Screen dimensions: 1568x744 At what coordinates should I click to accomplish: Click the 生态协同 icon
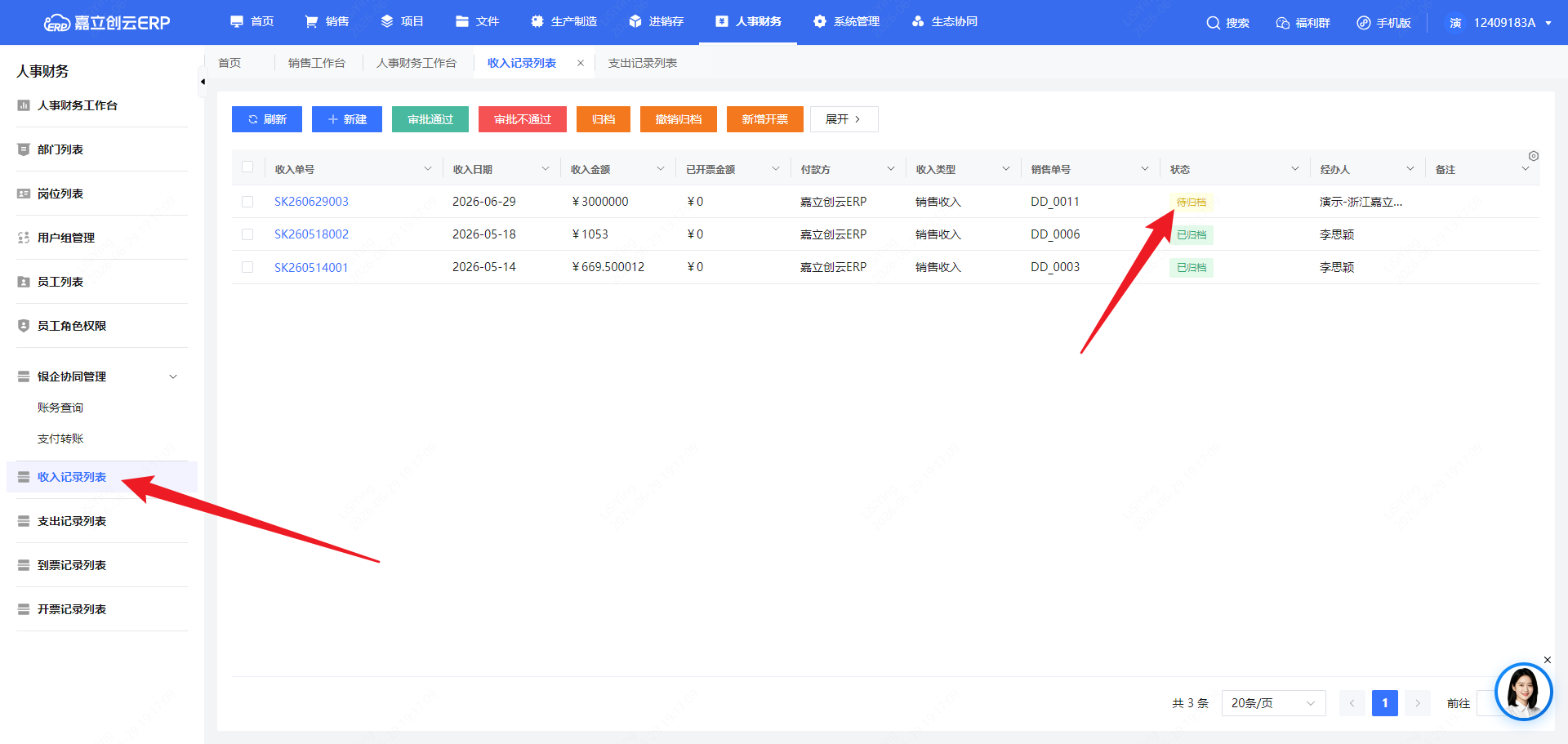(918, 21)
